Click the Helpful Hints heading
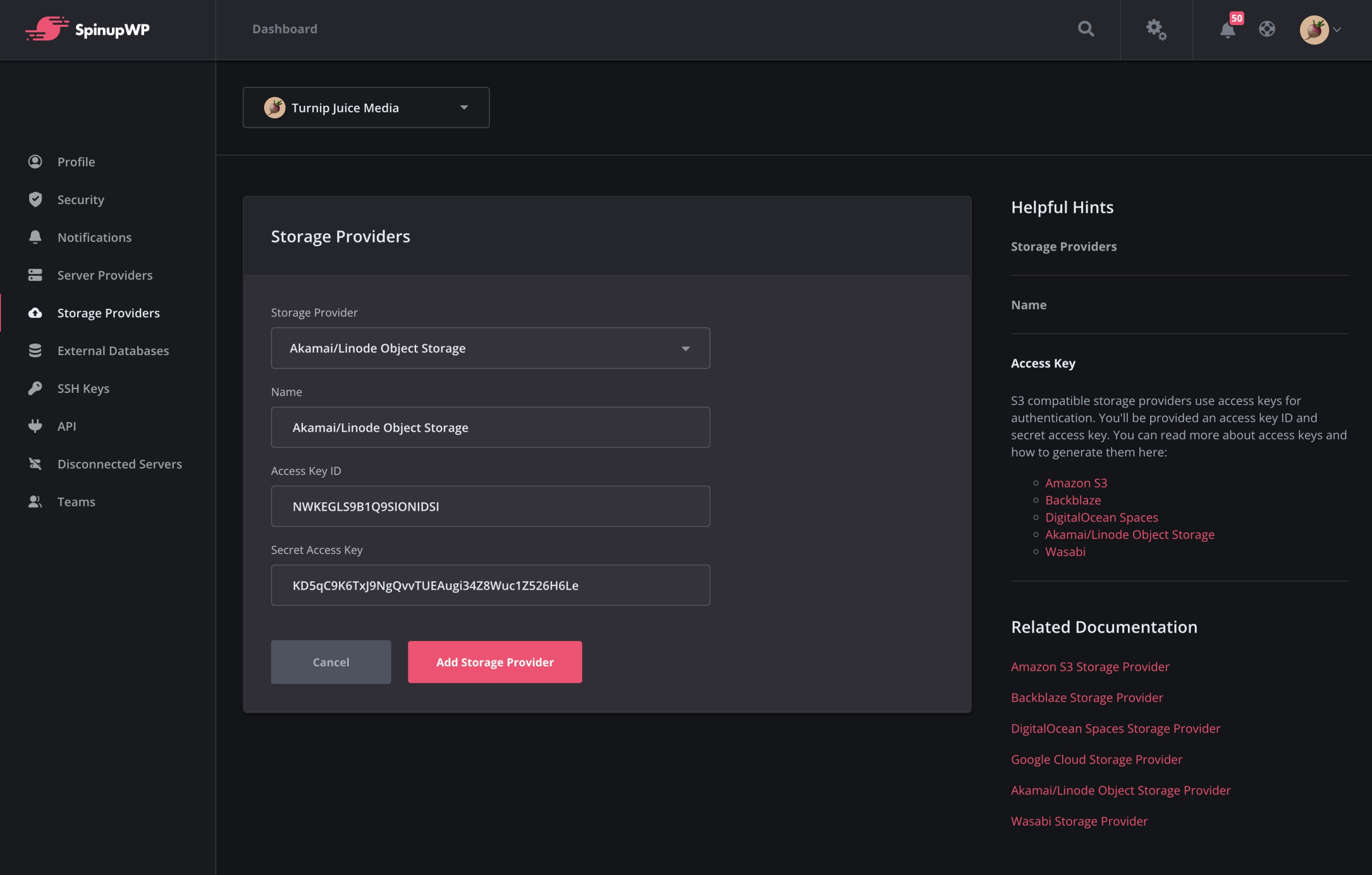 tap(1062, 207)
